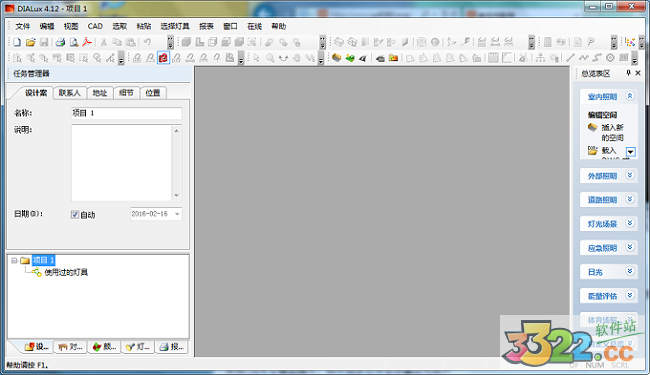Create a new project with the blank page icon
The width and height of the screenshot is (650, 375).
pos(17,42)
